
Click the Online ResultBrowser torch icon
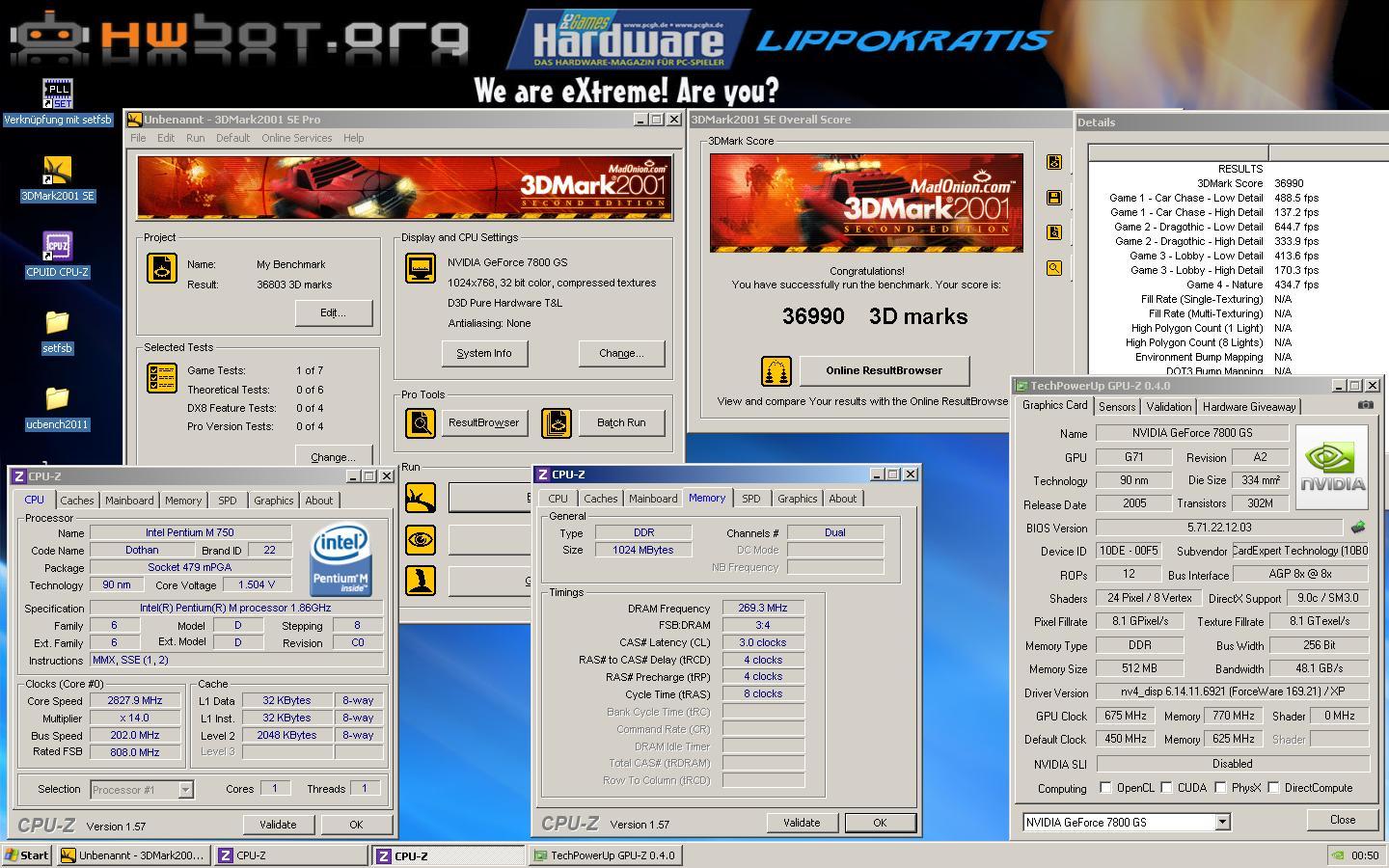click(x=776, y=370)
